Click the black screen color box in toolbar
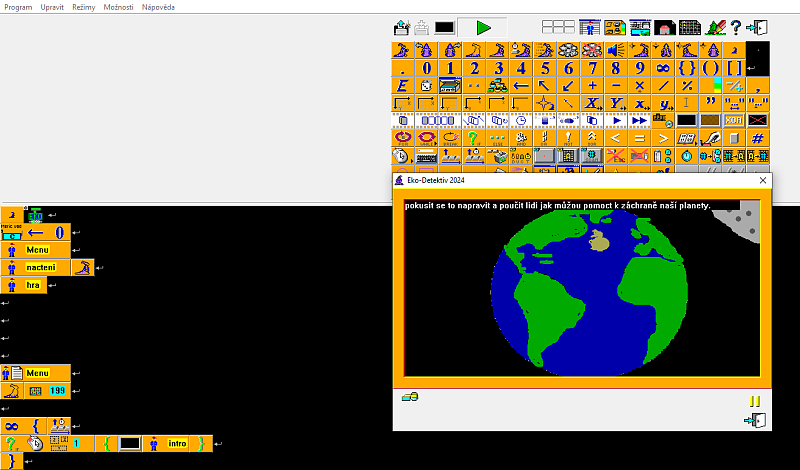This screenshot has width=800, height=470. pyautogui.click(x=444, y=28)
